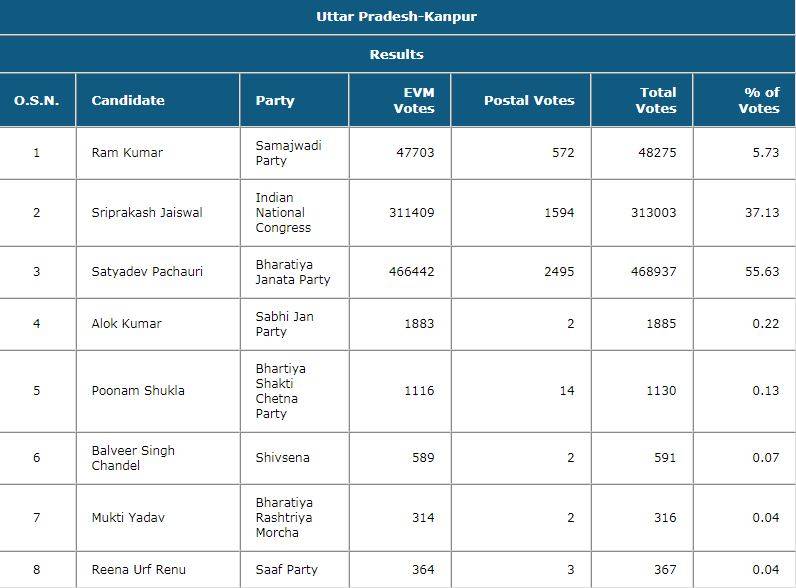Select candidate Sriprakash Jaiswal

coord(147,213)
